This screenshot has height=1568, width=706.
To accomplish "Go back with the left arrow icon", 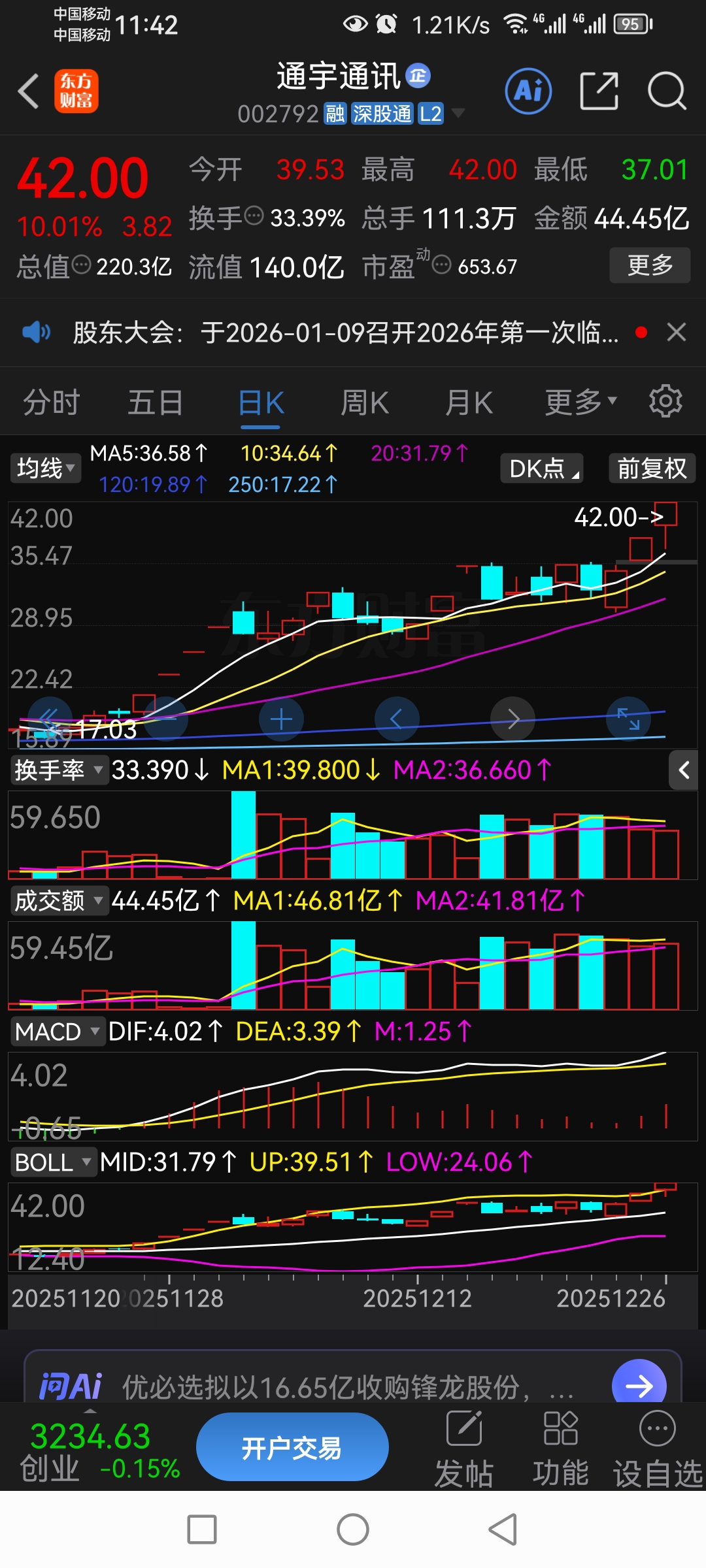I will click(28, 91).
